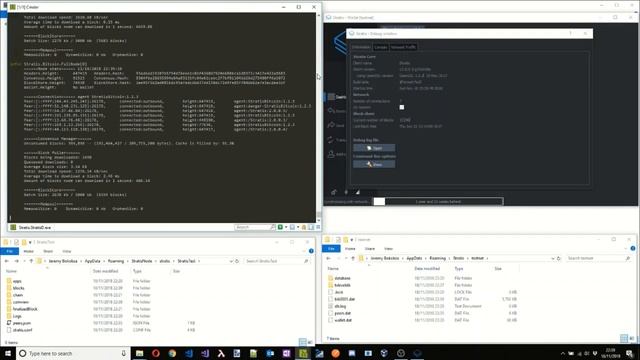Click the sync progress bar in Stratis wallet
640x360 pixels.
pyautogui.click(x=438, y=202)
